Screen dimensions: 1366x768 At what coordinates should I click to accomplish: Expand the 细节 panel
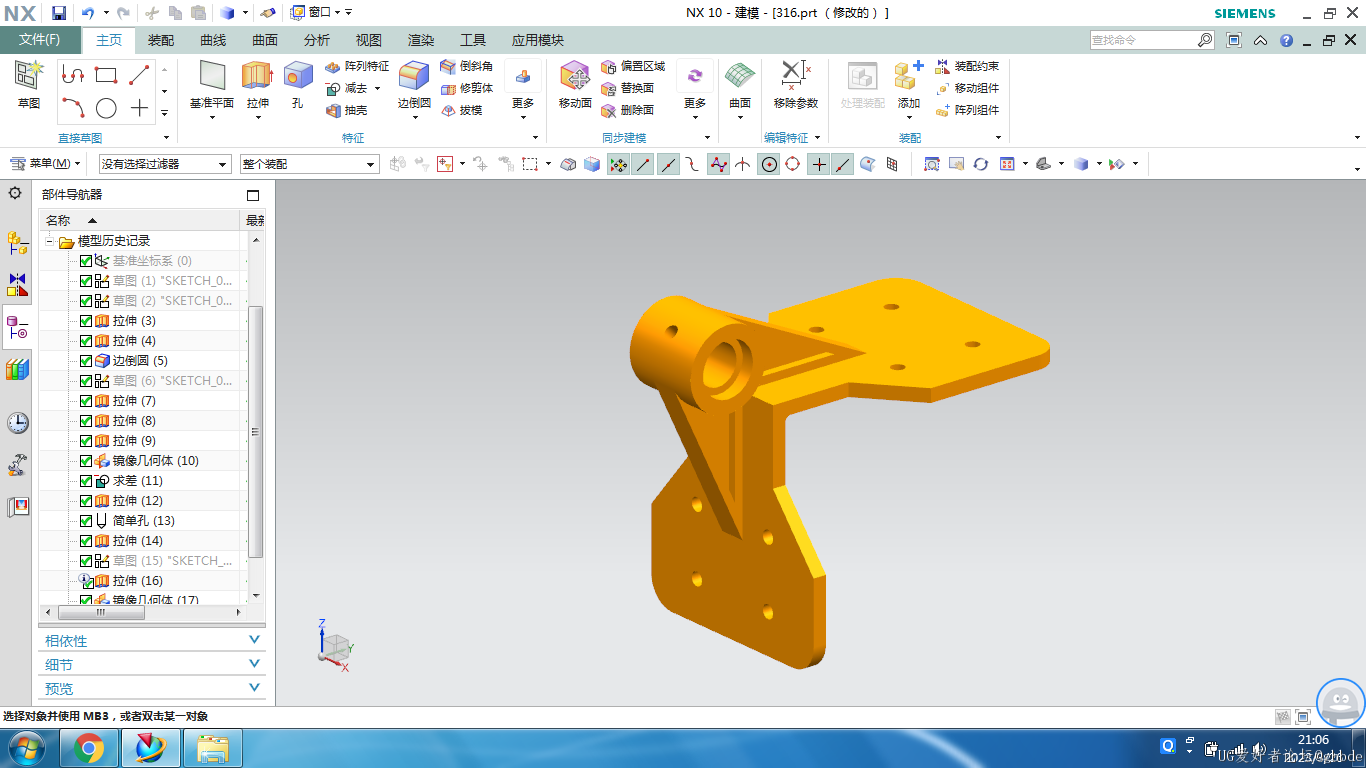152,664
